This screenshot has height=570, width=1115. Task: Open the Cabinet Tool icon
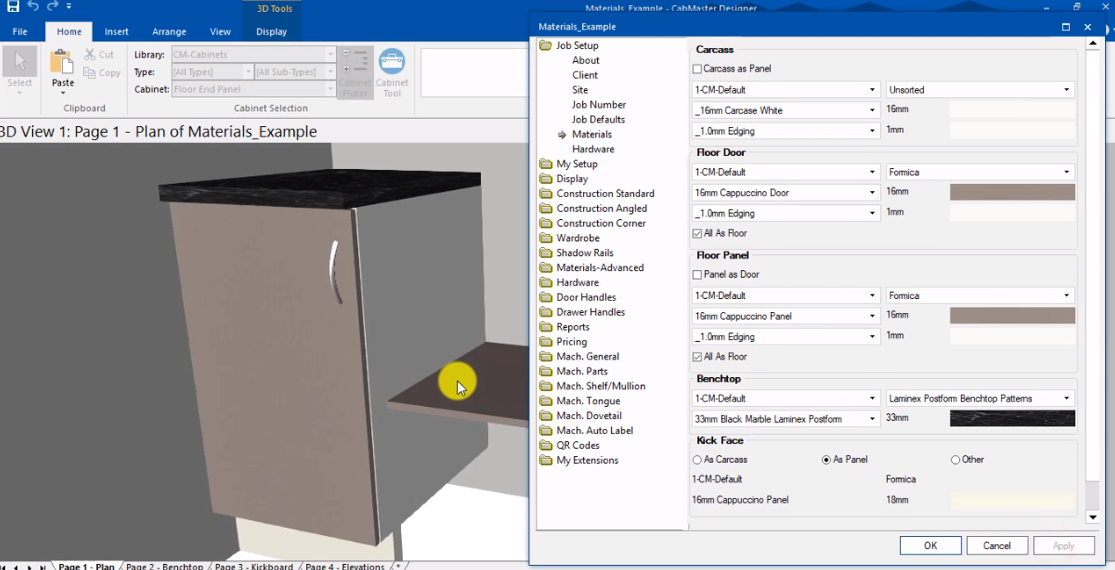392,62
